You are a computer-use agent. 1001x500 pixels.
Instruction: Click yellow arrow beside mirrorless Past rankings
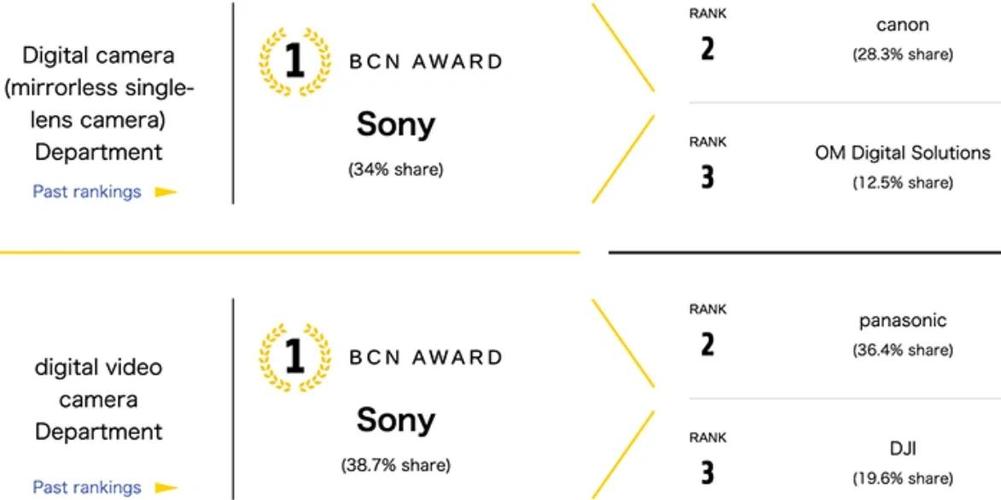point(166,192)
